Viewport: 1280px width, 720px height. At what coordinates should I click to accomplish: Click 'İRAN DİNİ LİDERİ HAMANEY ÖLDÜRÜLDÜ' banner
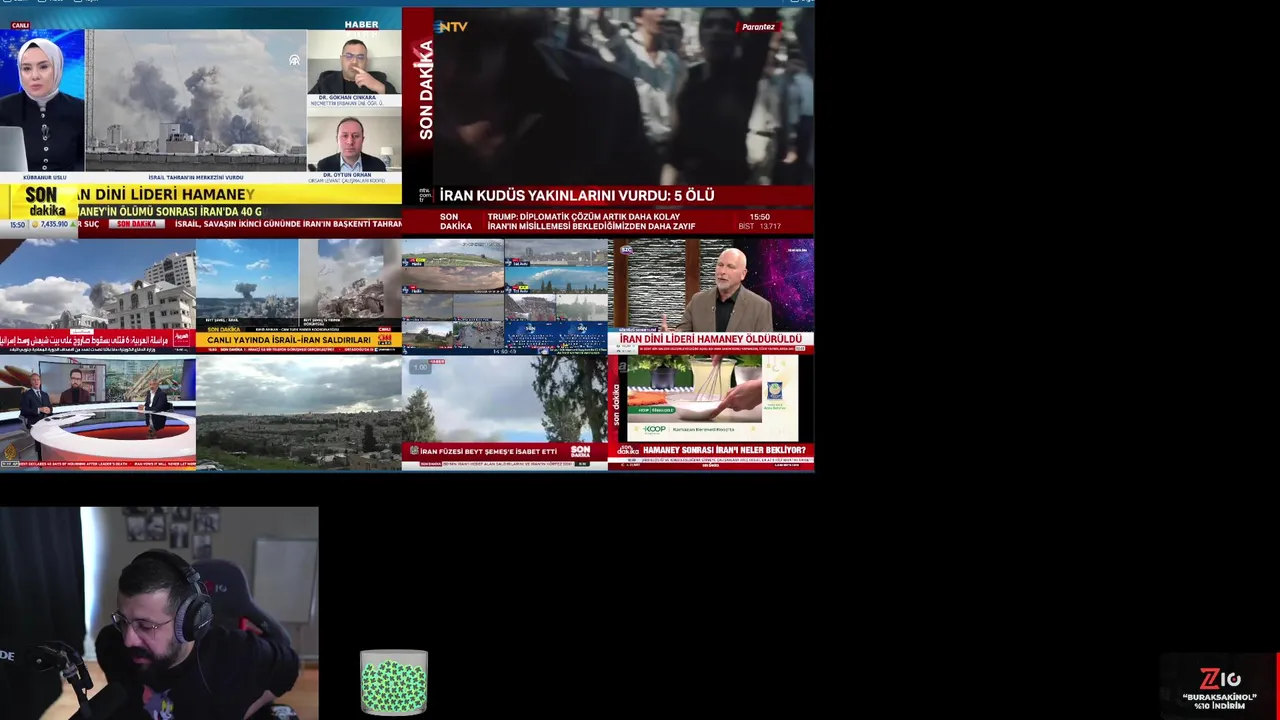click(711, 339)
